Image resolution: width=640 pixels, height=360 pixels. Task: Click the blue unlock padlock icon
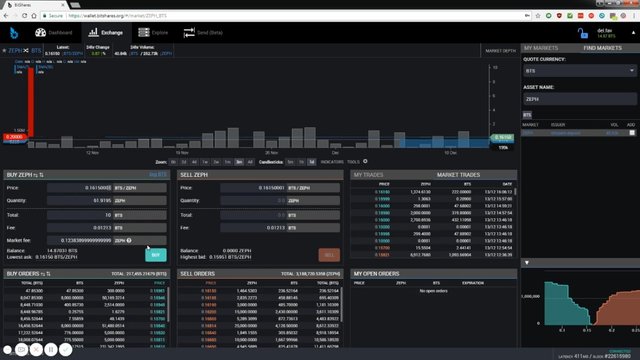tap(582, 33)
